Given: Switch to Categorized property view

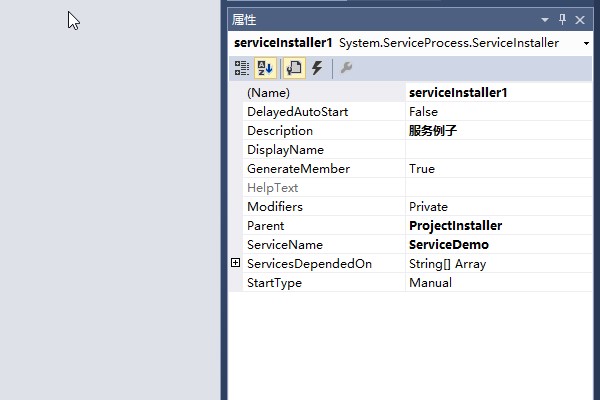Looking at the screenshot, I should coord(242,68).
